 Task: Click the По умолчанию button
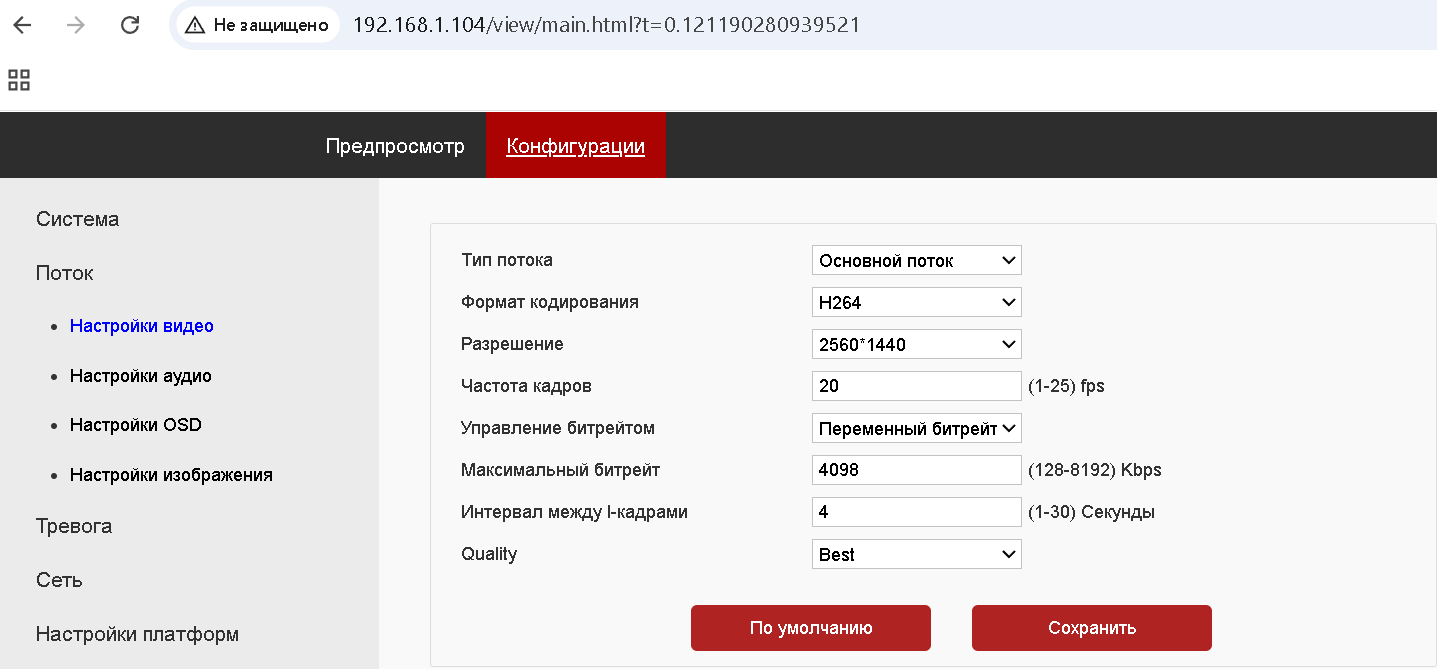pos(811,628)
